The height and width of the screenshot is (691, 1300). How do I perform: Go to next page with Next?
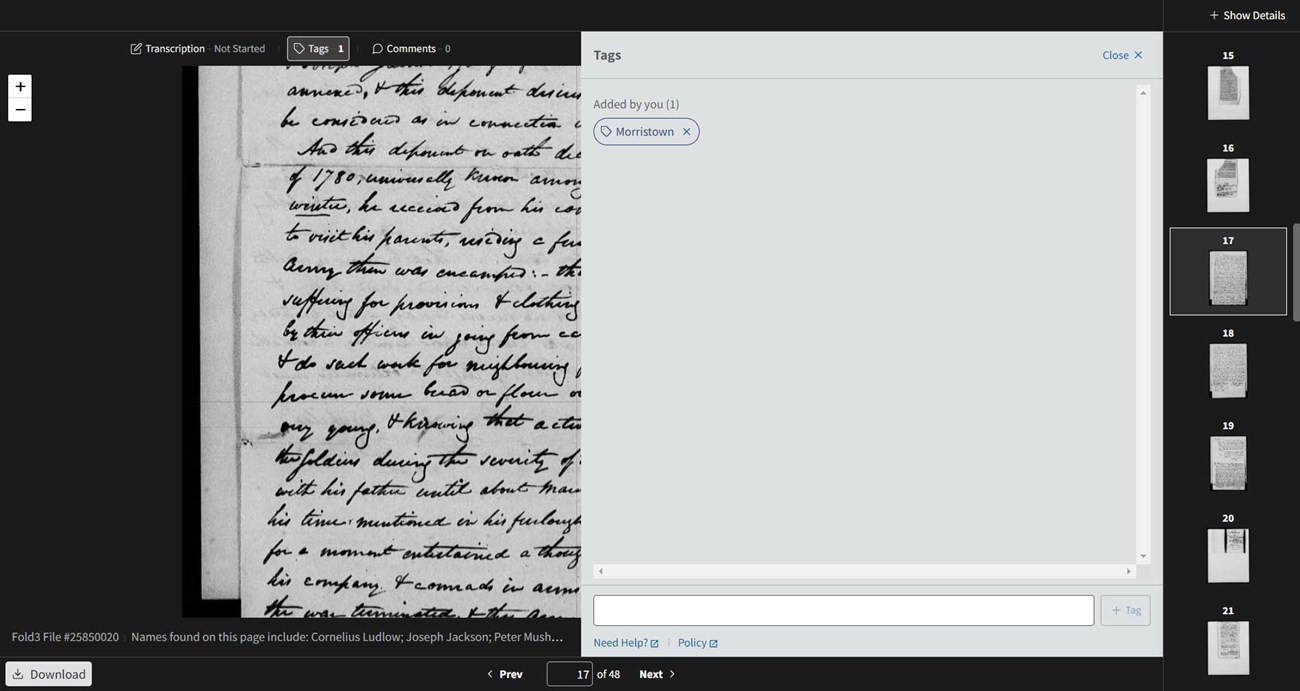[657, 674]
